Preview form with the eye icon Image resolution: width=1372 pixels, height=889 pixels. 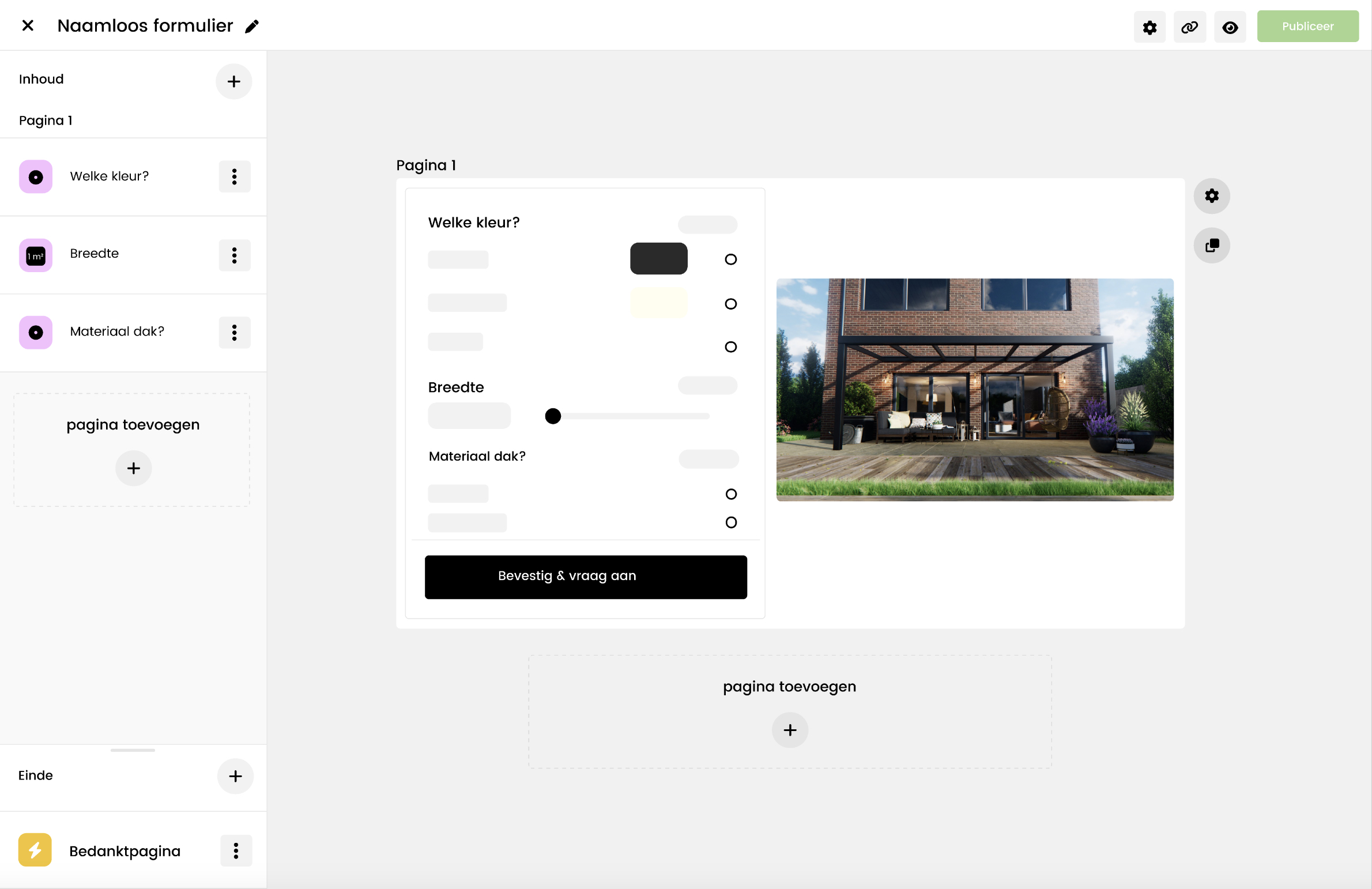pos(1230,27)
